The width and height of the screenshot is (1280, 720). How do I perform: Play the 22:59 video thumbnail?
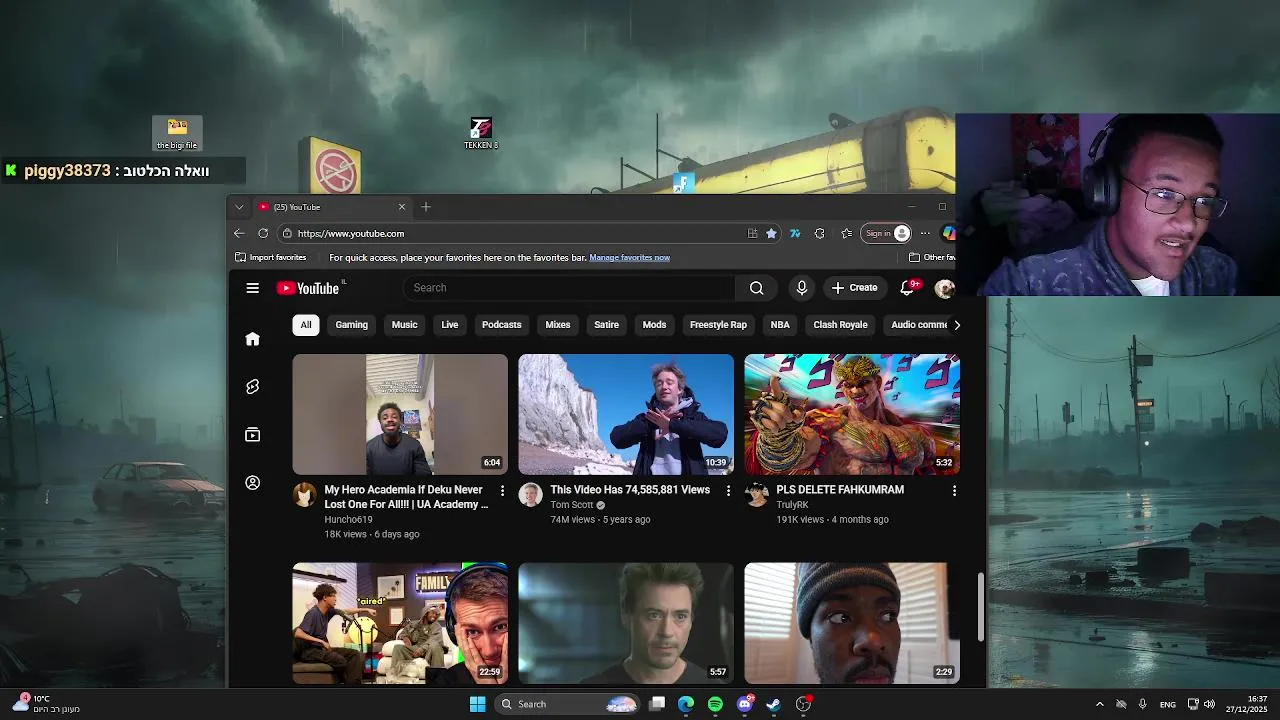tap(400, 624)
